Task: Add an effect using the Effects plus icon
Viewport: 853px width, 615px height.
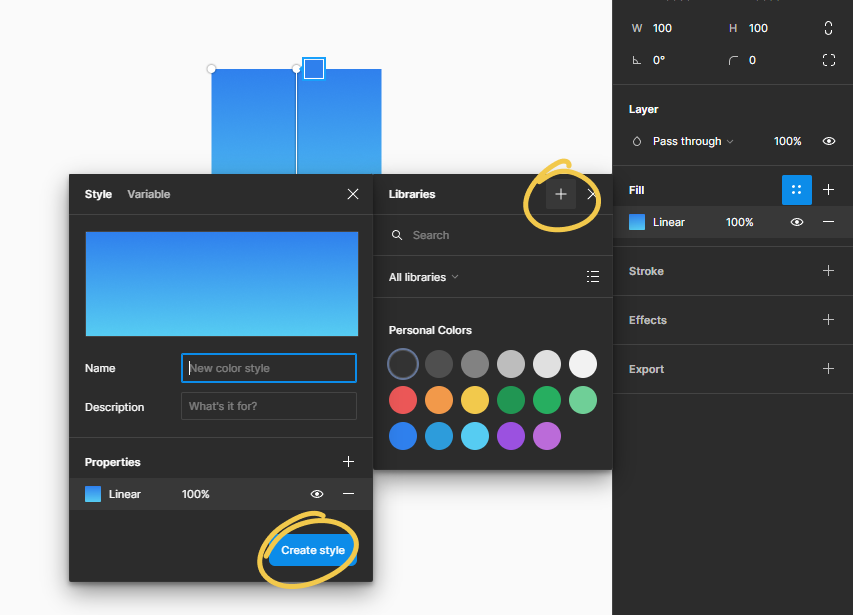Action: tap(828, 320)
